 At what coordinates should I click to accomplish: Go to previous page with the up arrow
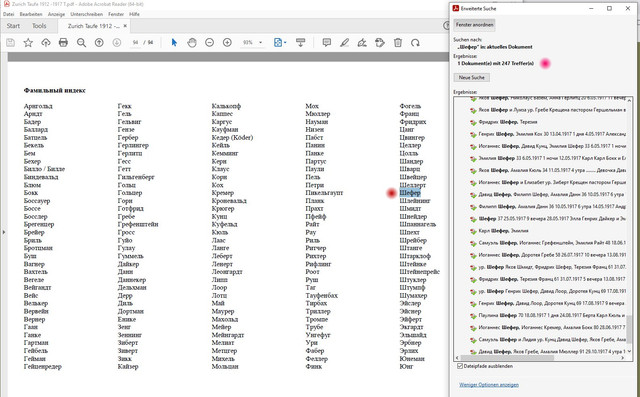(x=99, y=42)
